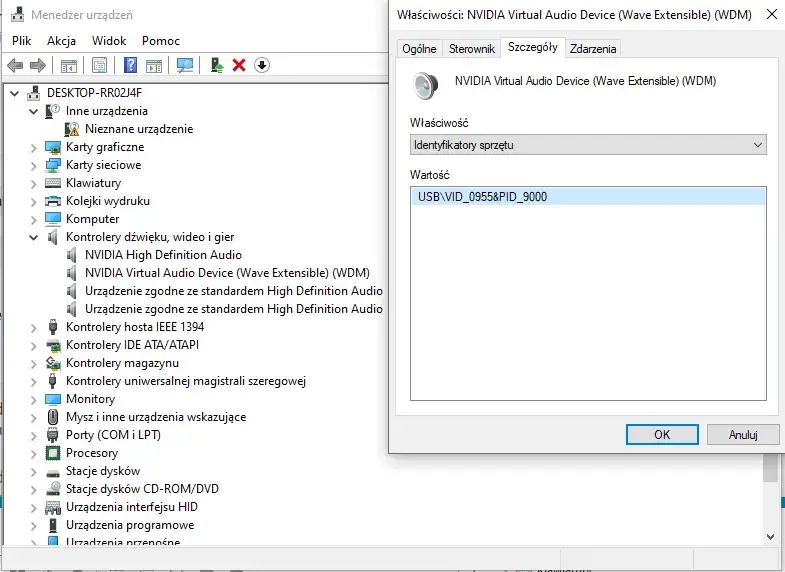Click the red X uninstall device icon
This screenshot has height=572, width=785.
click(239, 65)
